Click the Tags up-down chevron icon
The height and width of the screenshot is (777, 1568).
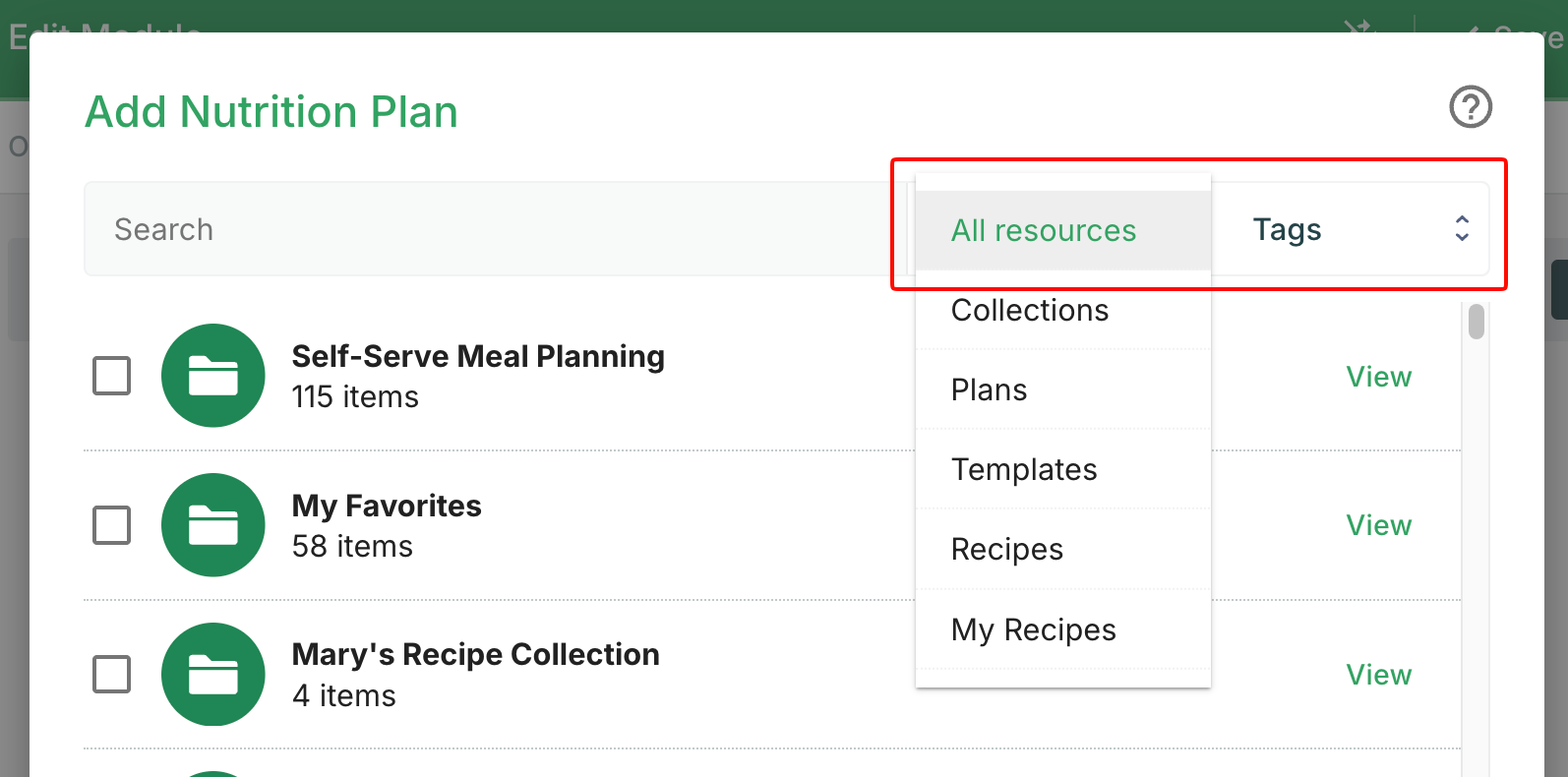coord(1462,229)
